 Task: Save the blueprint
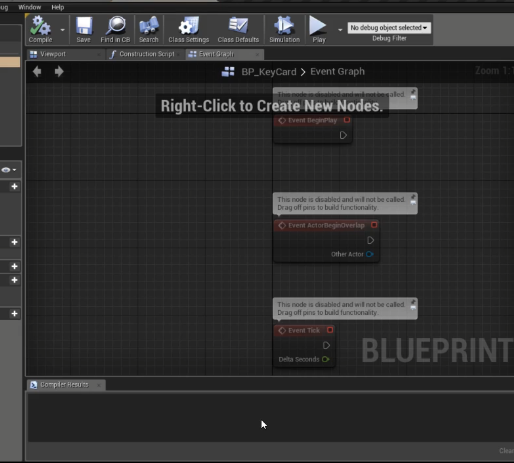tap(83, 29)
